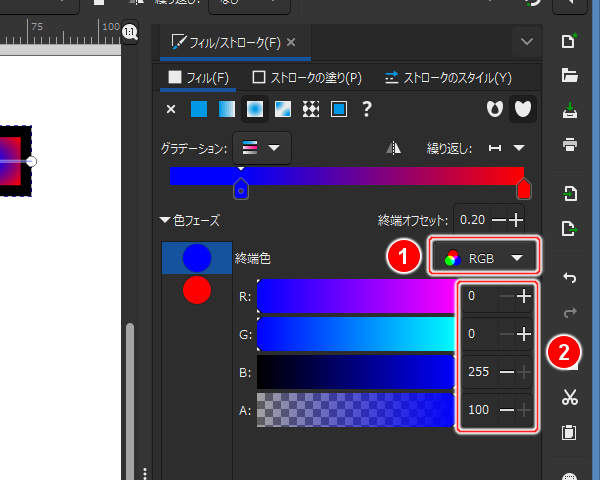This screenshot has width=600, height=480.
Task: Select the blue stop color in list
Action: pyautogui.click(x=197, y=258)
